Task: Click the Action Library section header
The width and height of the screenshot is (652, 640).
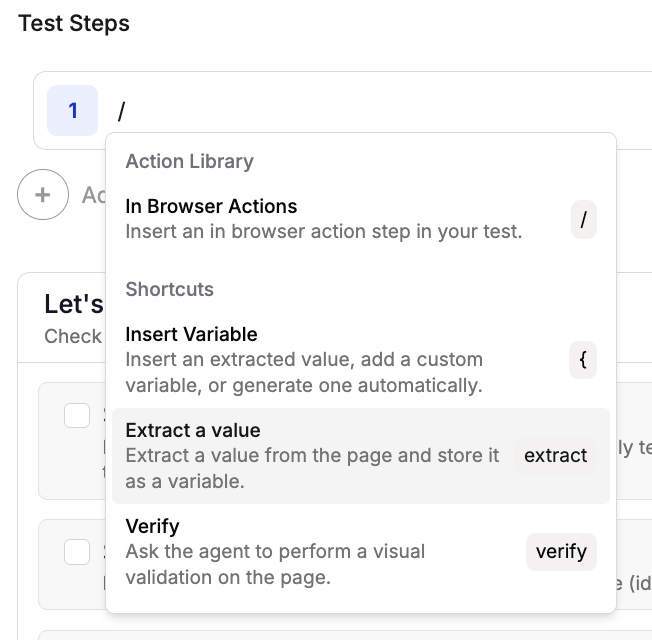Action: 189,162
